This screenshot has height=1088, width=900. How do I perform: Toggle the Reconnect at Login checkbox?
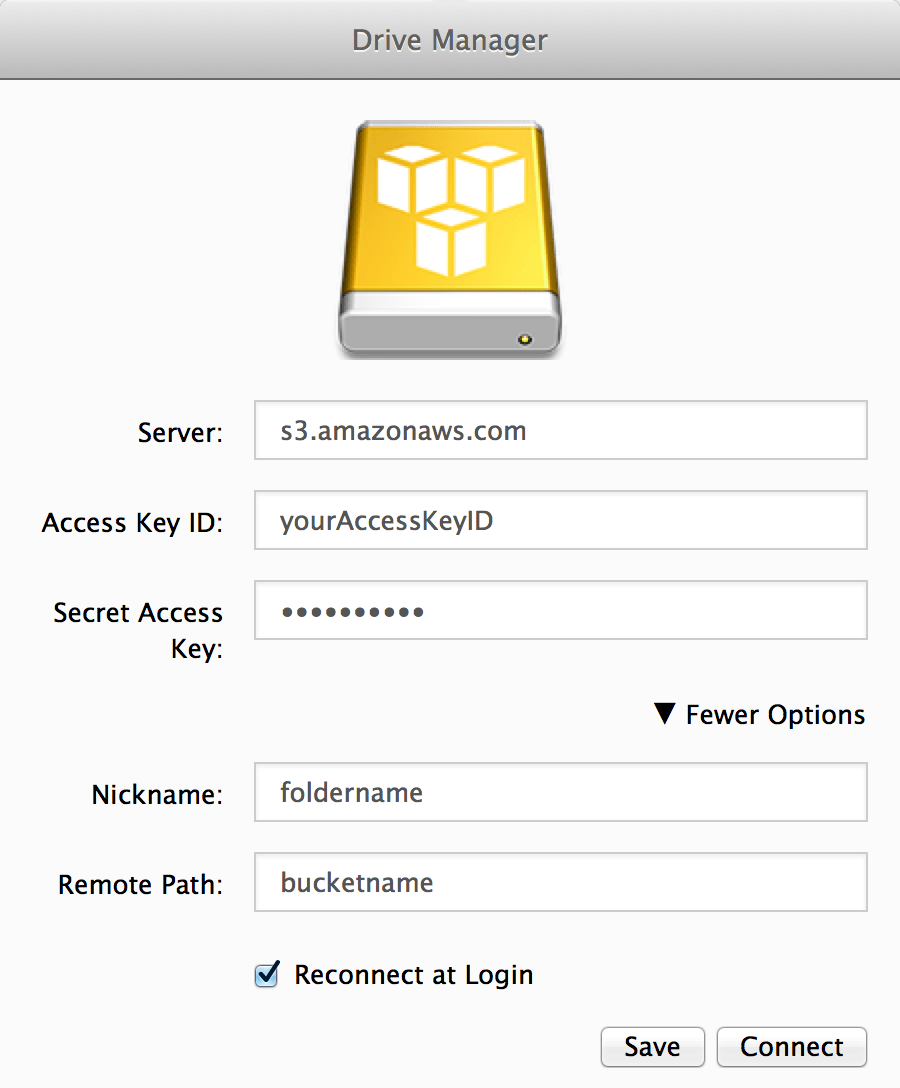click(266, 974)
